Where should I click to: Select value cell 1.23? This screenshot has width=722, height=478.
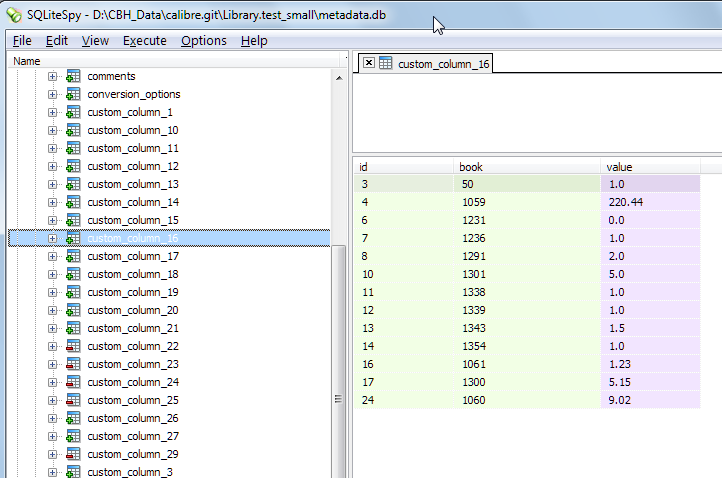pyautogui.click(x=651, y=364)
